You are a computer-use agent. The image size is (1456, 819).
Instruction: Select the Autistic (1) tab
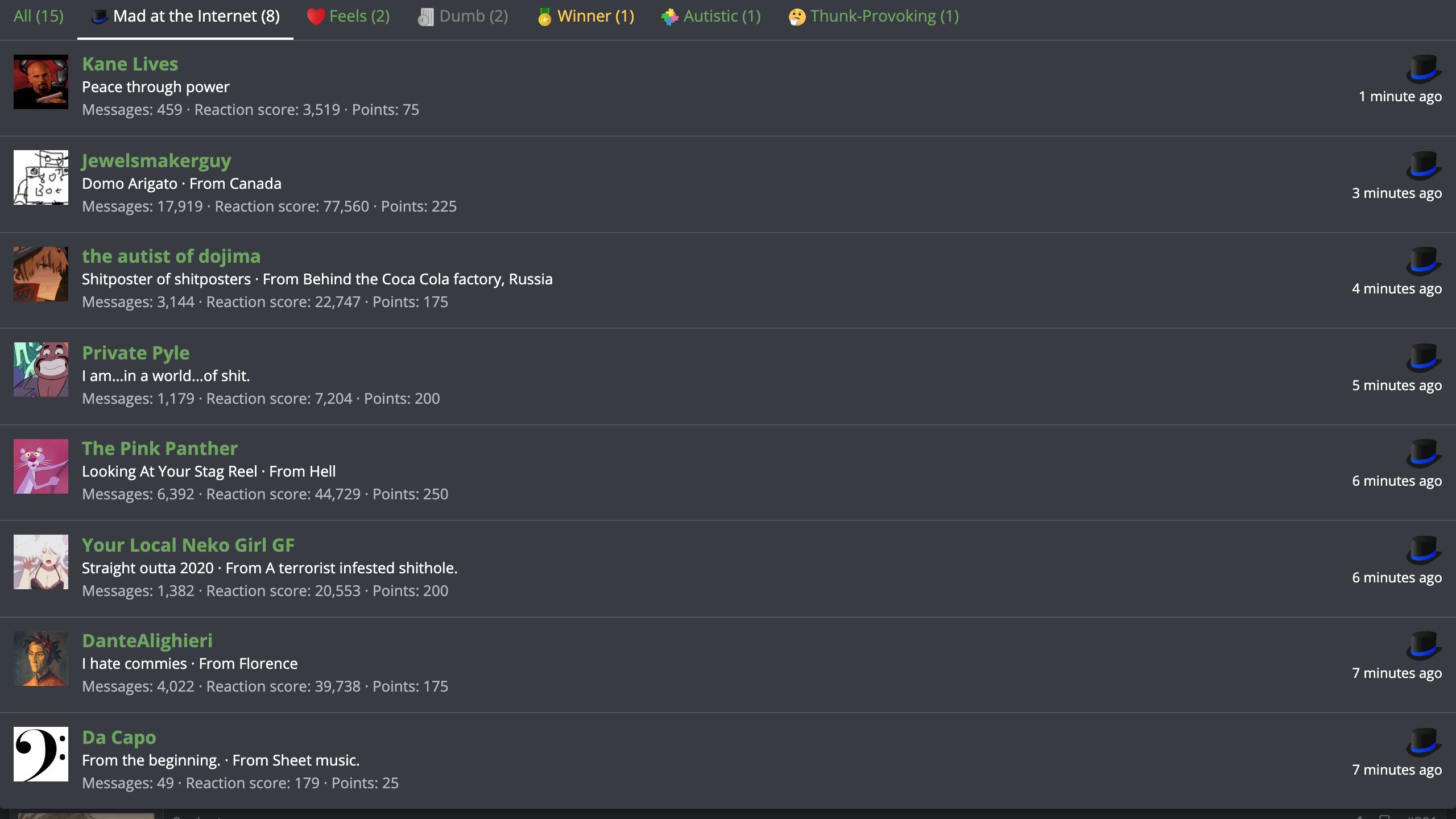point(711,16)
